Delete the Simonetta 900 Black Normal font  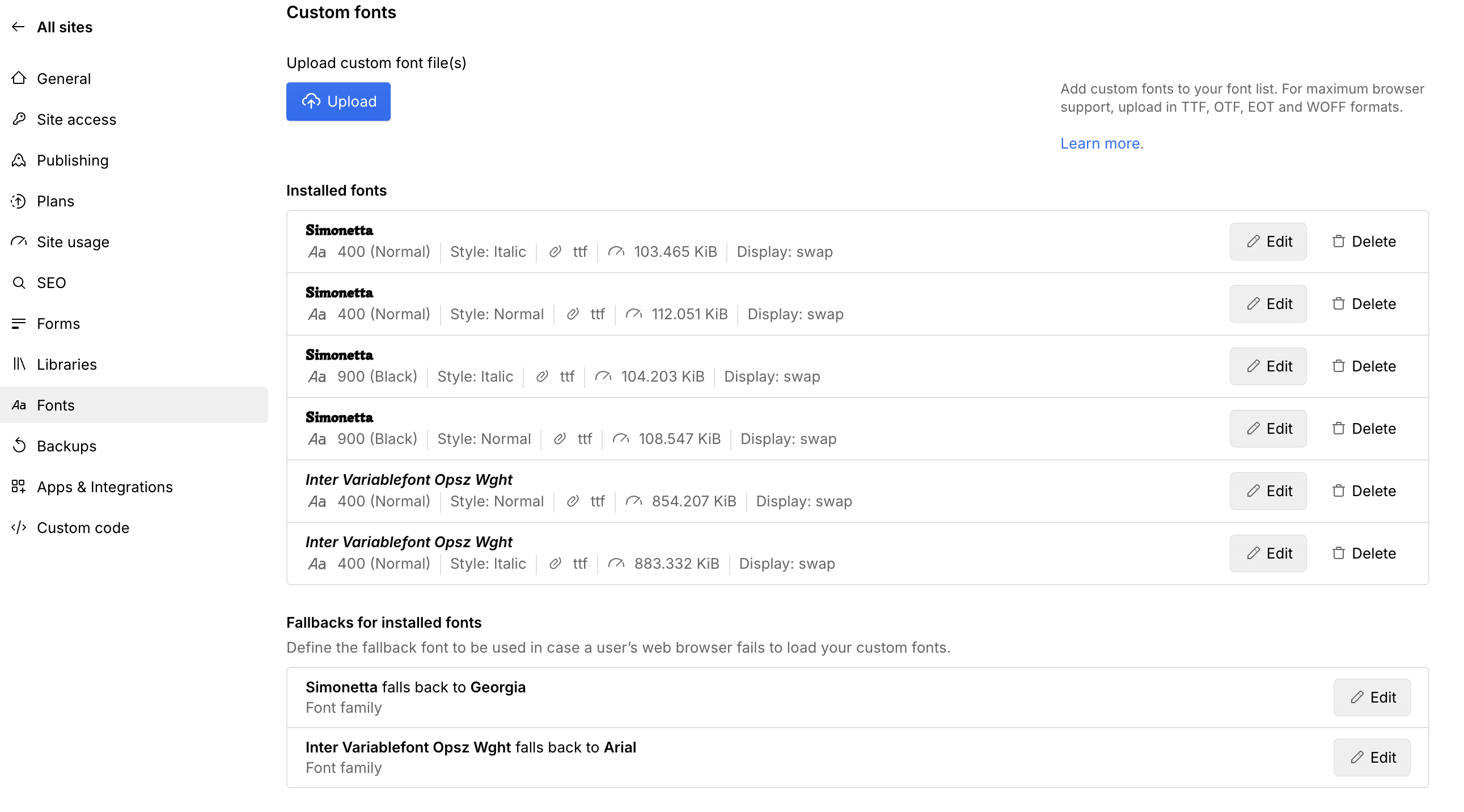pos(1363,429)
